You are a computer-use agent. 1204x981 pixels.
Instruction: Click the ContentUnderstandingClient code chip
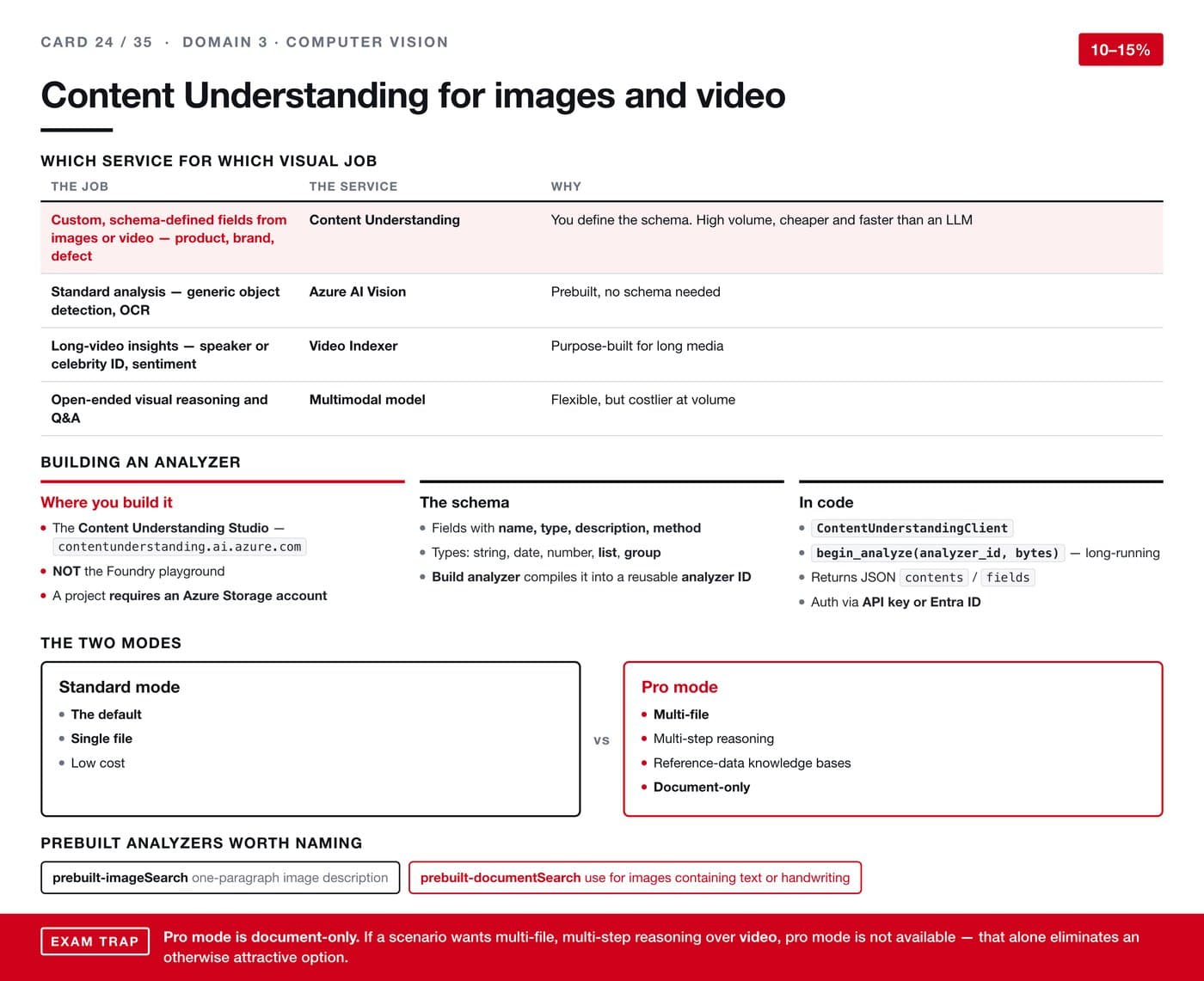[x=912, y=528]
